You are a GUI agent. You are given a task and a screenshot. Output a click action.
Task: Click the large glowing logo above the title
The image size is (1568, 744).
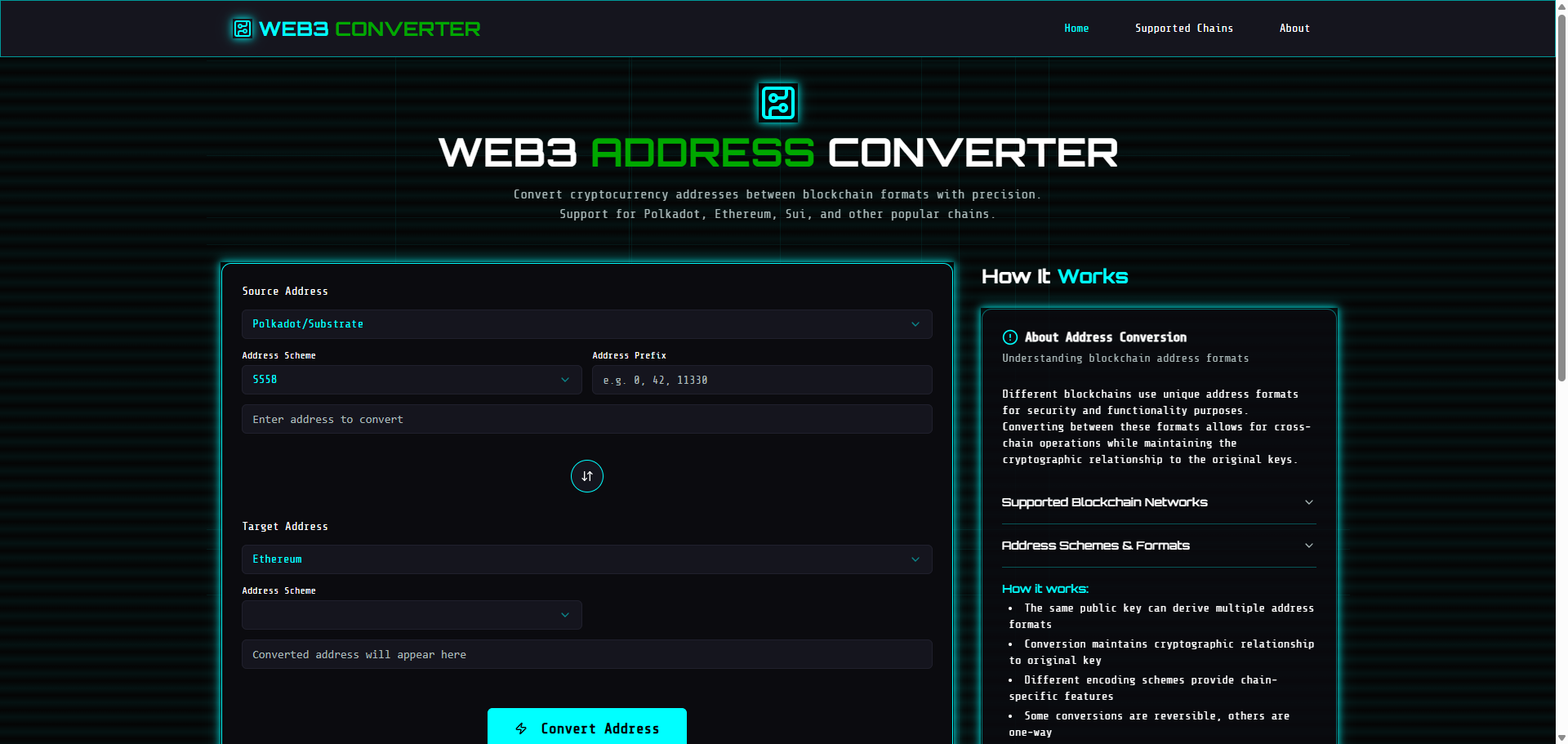777,101
